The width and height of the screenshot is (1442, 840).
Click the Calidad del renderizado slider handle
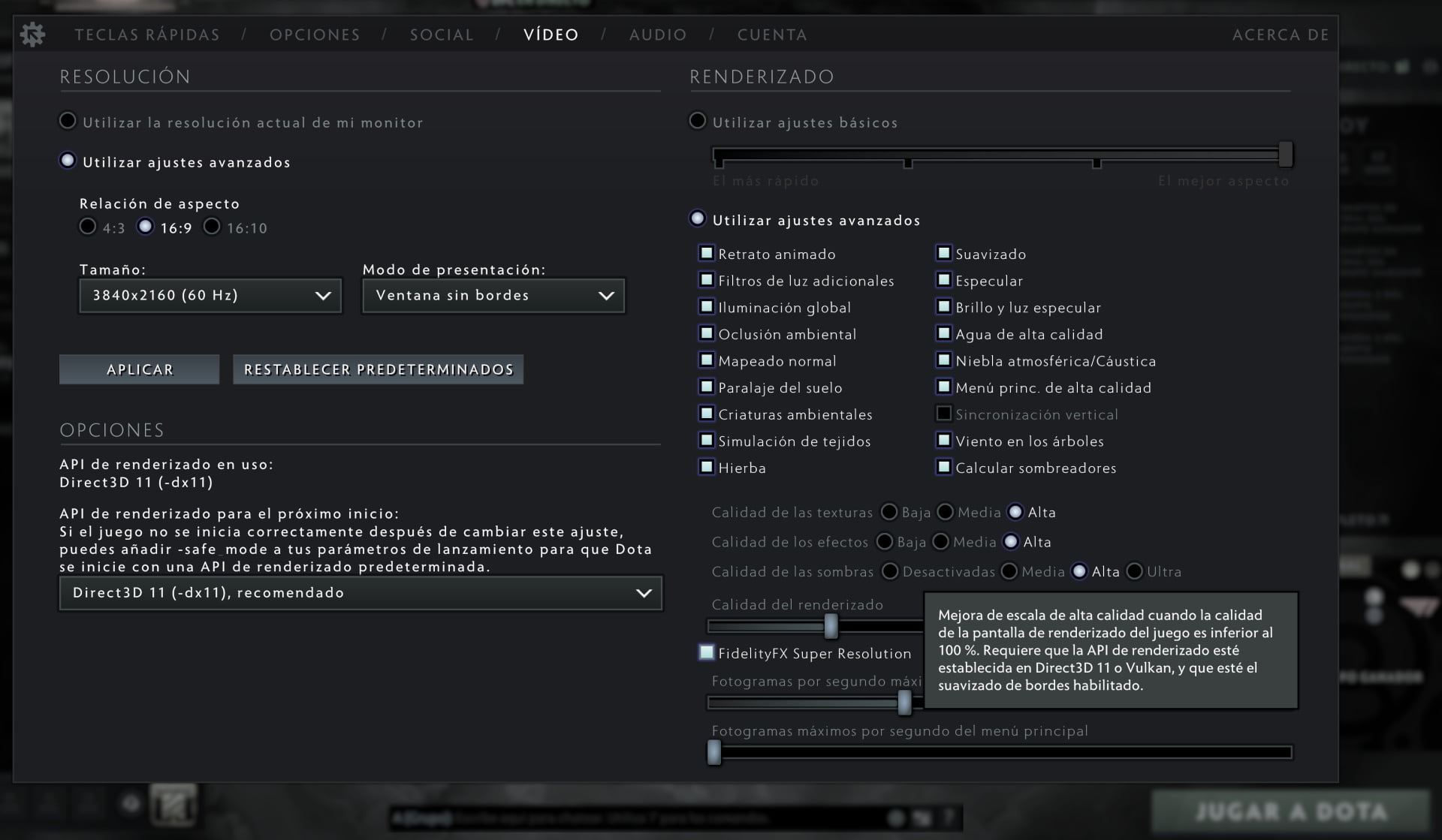point(831,625)
